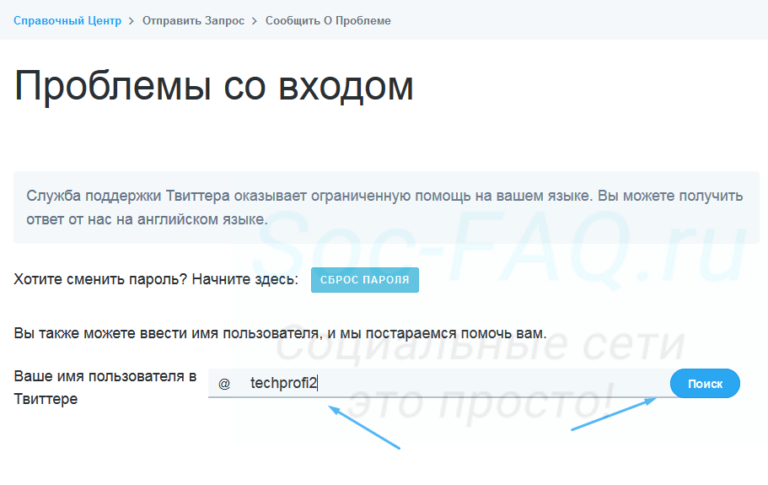Click the chevron after Справочный Центр
The image size is (768, 485).
pos(131,21)
